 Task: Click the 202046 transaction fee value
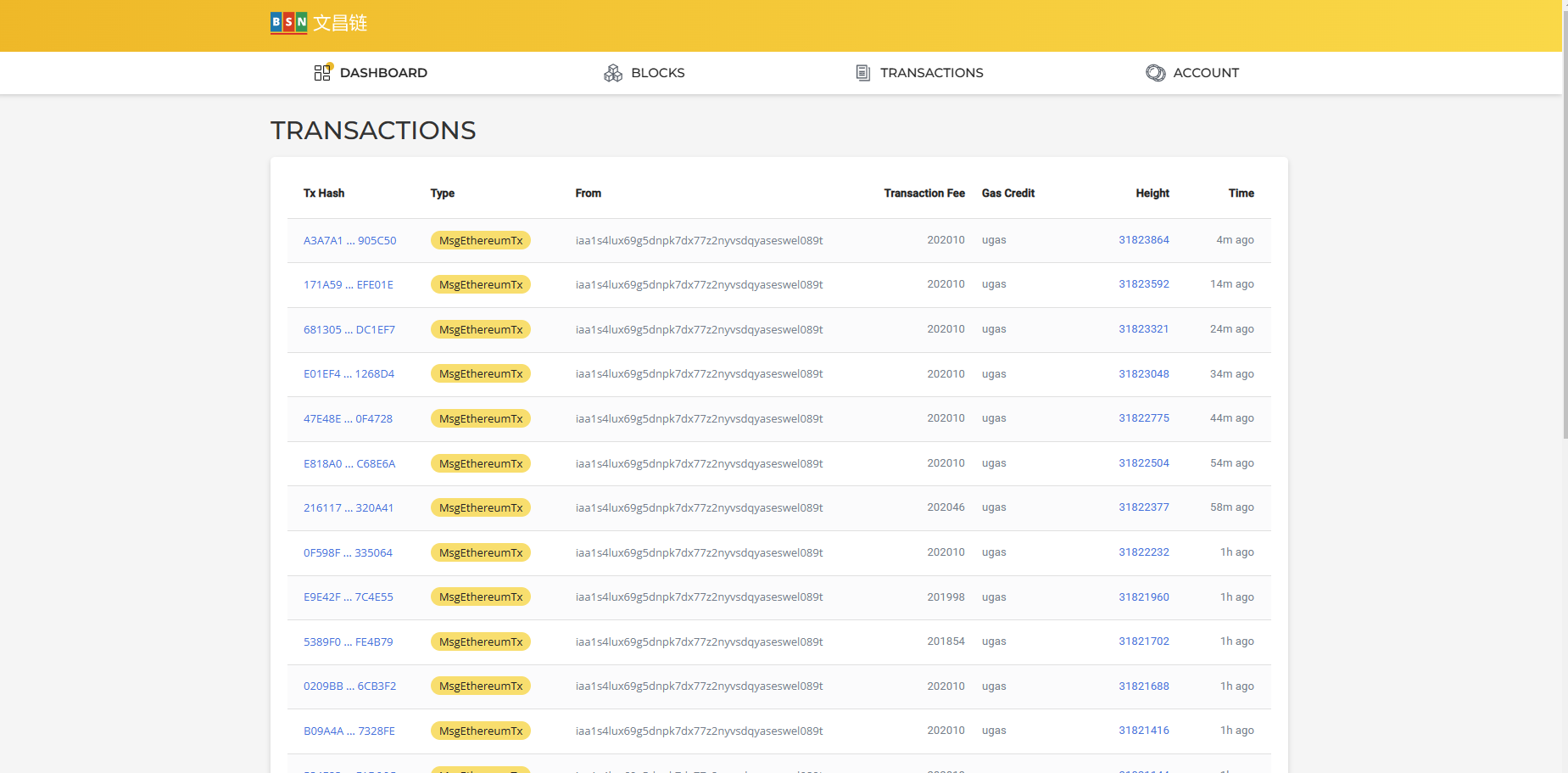[x=946, y=507]
